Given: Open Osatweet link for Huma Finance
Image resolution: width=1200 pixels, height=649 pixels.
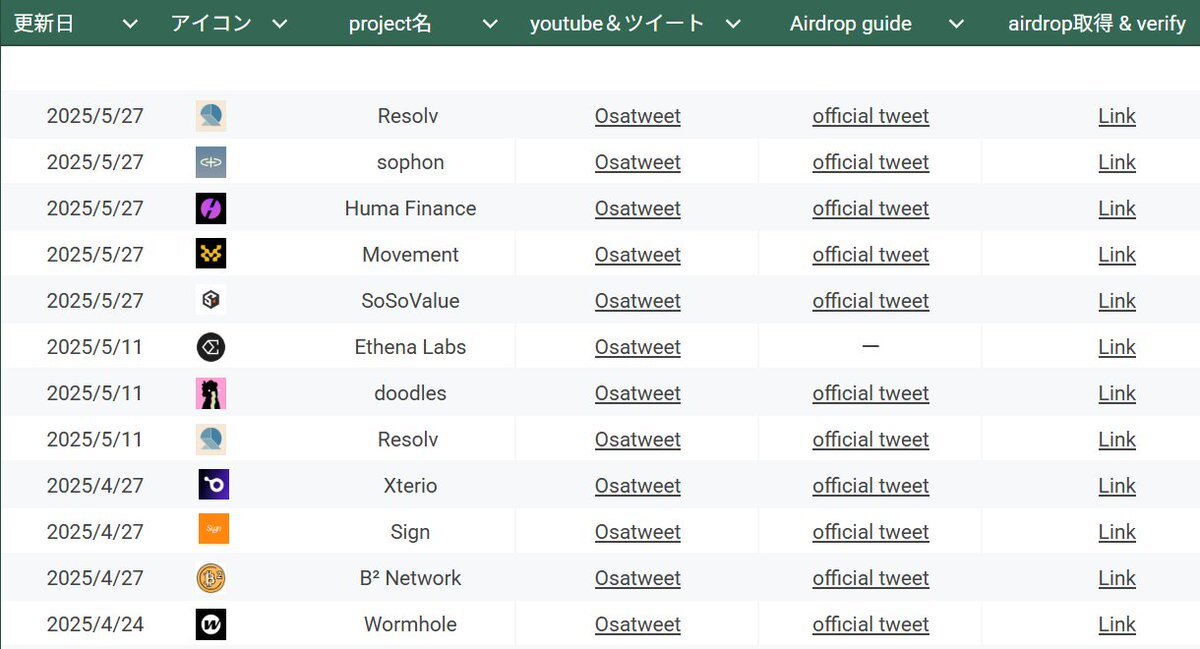Looking at the screenshot, I should pyautogui.click(x=638, y=208).
